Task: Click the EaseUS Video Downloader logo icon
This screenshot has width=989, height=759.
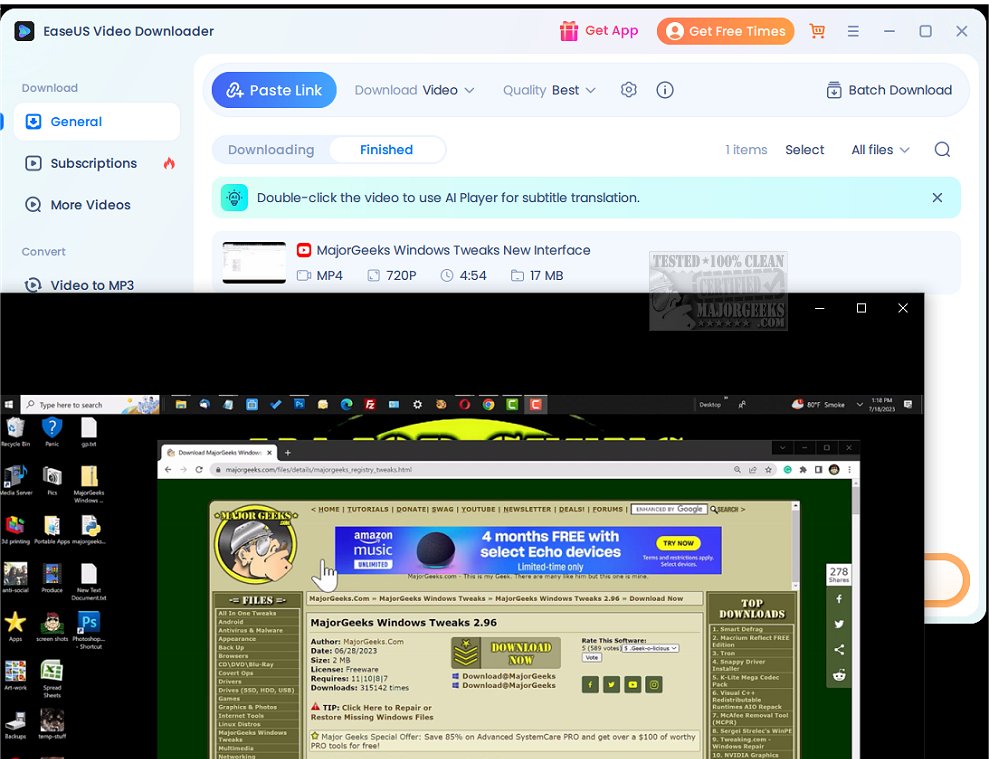Action: click(24, 31)
